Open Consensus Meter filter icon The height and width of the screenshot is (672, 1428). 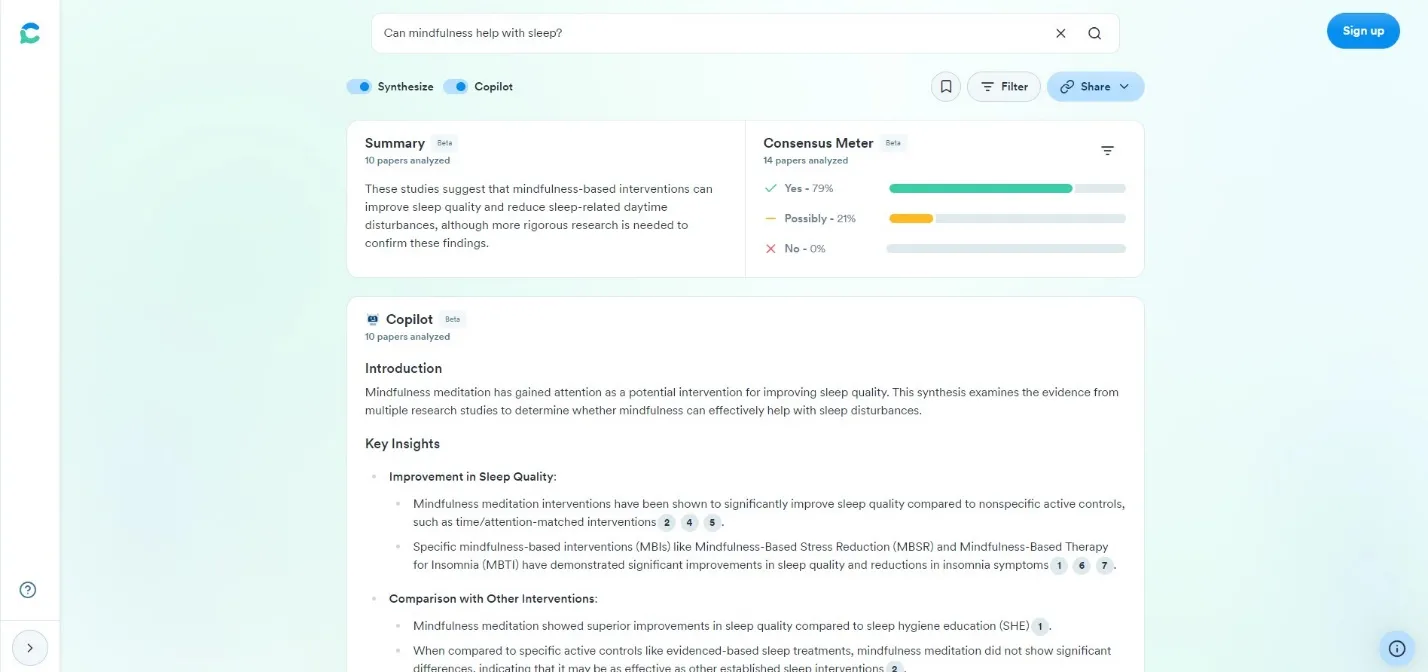(x=1107, y=151)
